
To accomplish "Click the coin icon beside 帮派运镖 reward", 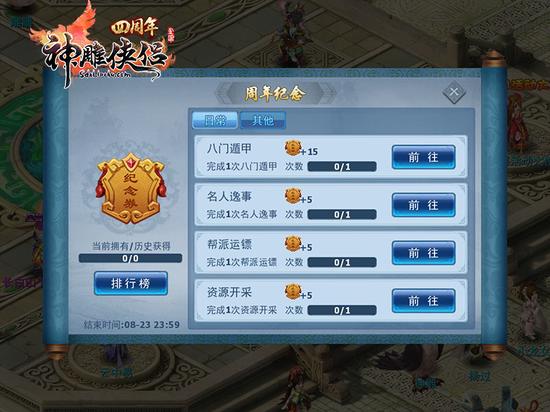I will tap(293, 244).
